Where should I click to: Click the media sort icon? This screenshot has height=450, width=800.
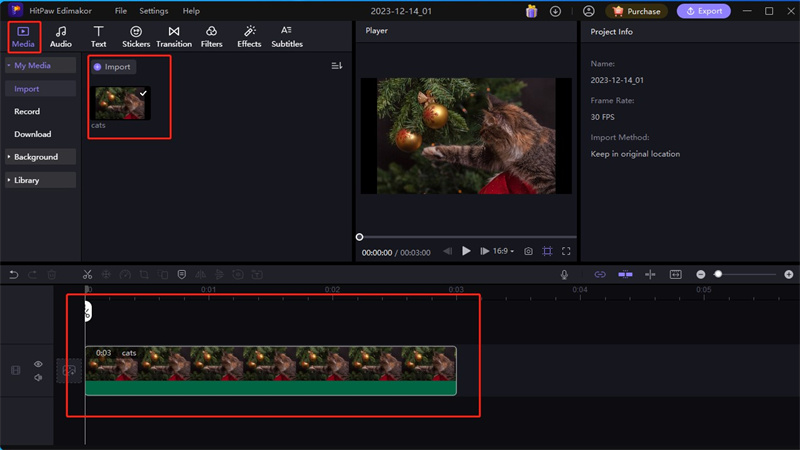(337, 66)
